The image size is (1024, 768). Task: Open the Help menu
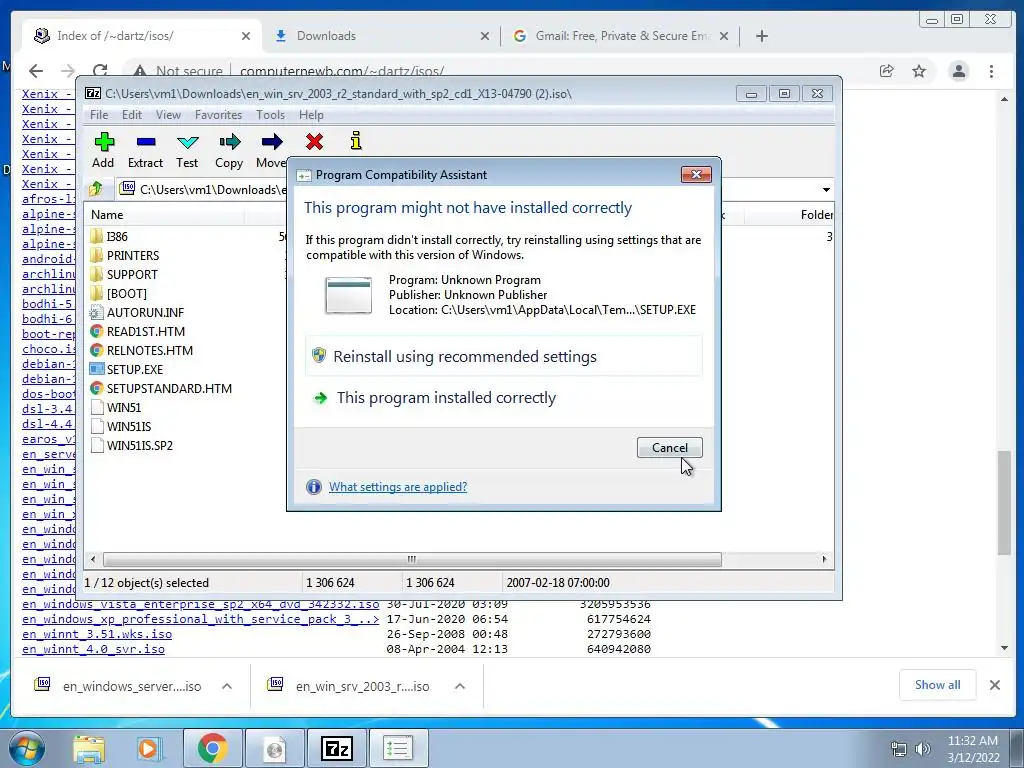click(311, 115)
